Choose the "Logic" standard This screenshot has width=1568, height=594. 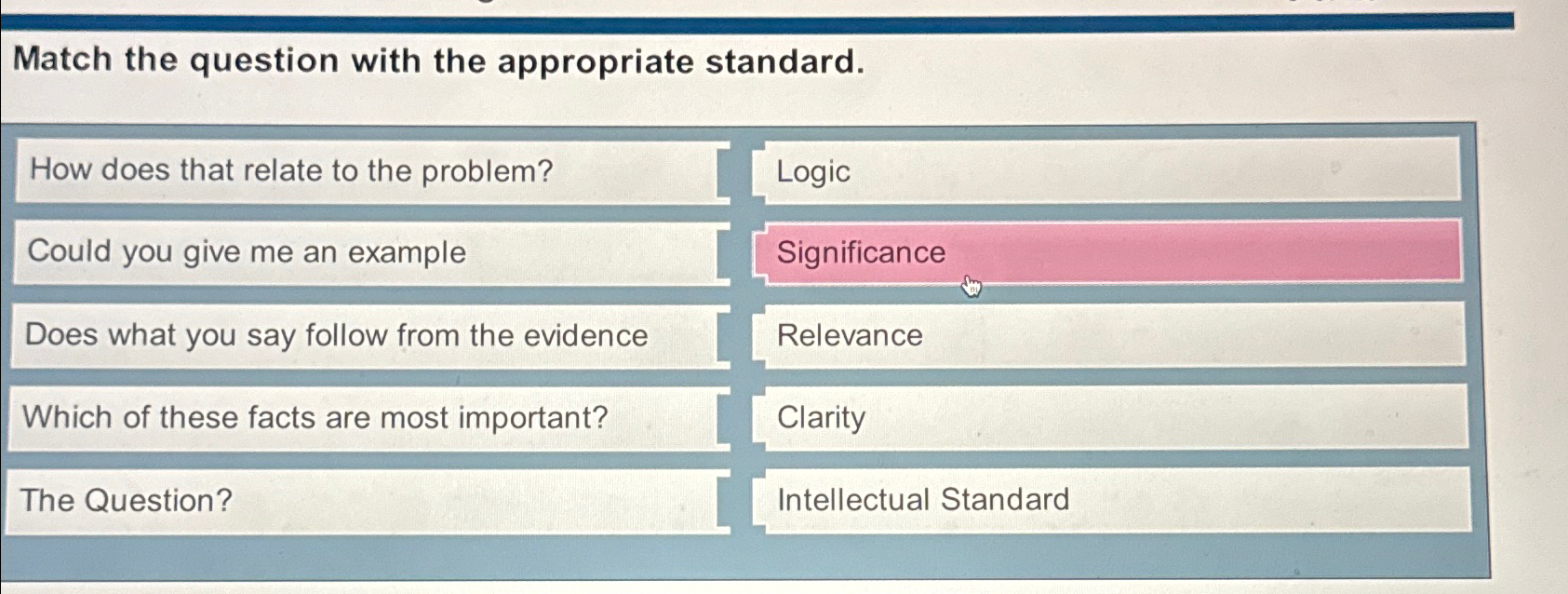point(1107,171)
